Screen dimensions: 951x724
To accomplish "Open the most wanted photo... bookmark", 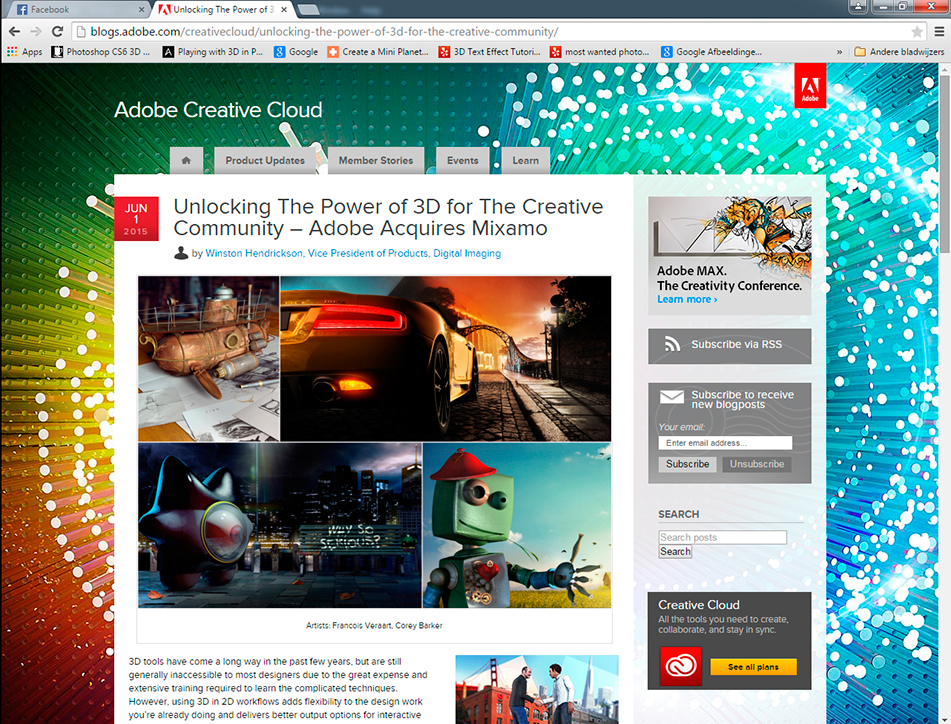I will tap(599, 52).
